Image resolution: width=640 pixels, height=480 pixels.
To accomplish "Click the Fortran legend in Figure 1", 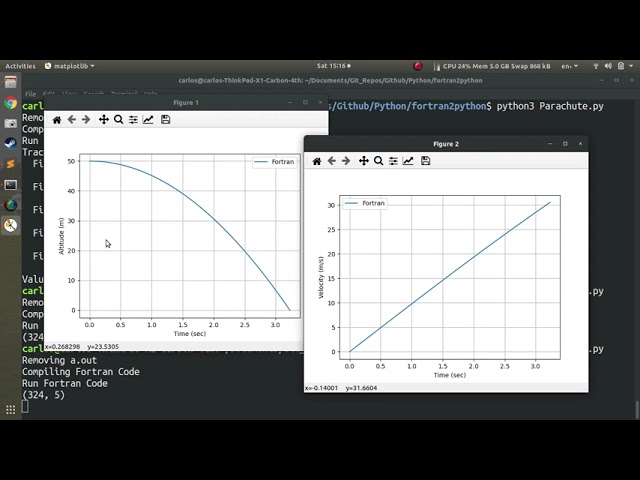I will click(275, 162).
